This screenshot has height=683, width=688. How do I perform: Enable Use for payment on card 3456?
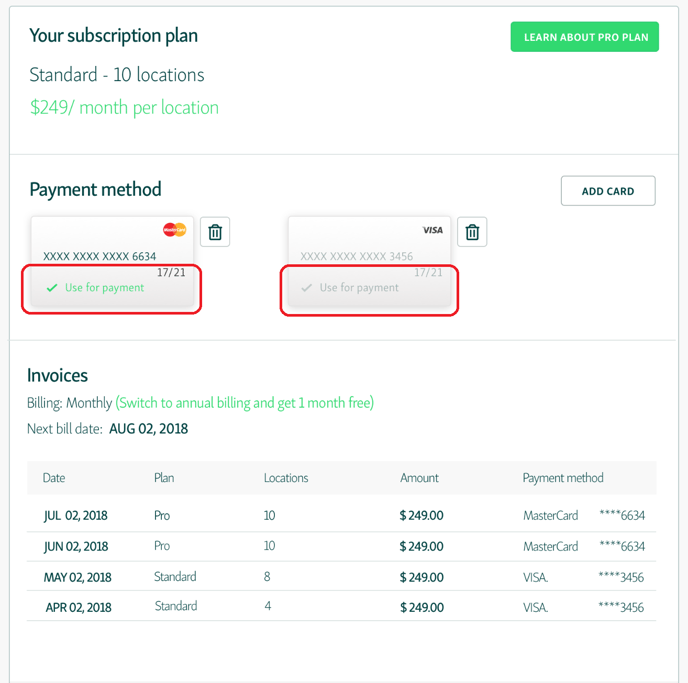350,288
